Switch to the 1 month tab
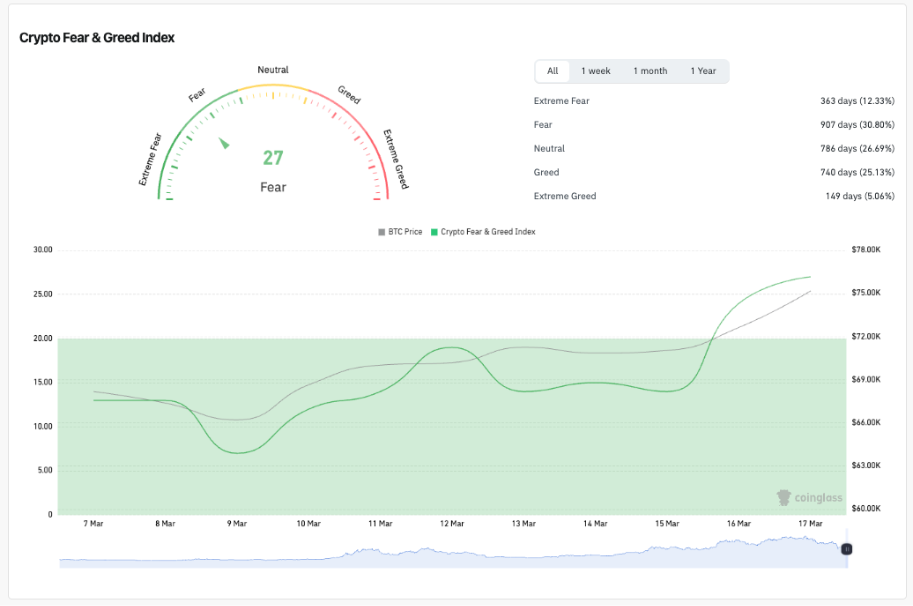 point(650,71)
